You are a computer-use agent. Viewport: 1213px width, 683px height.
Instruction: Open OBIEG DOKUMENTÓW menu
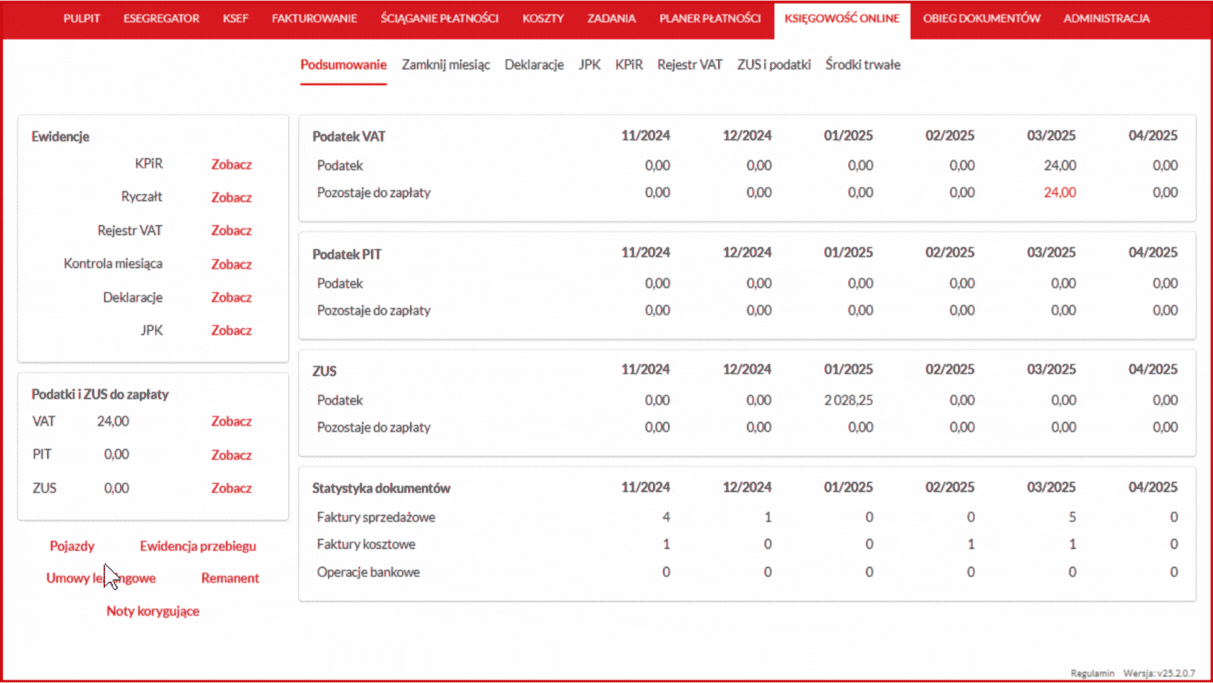pyautogui.click(x=981, y=18)
